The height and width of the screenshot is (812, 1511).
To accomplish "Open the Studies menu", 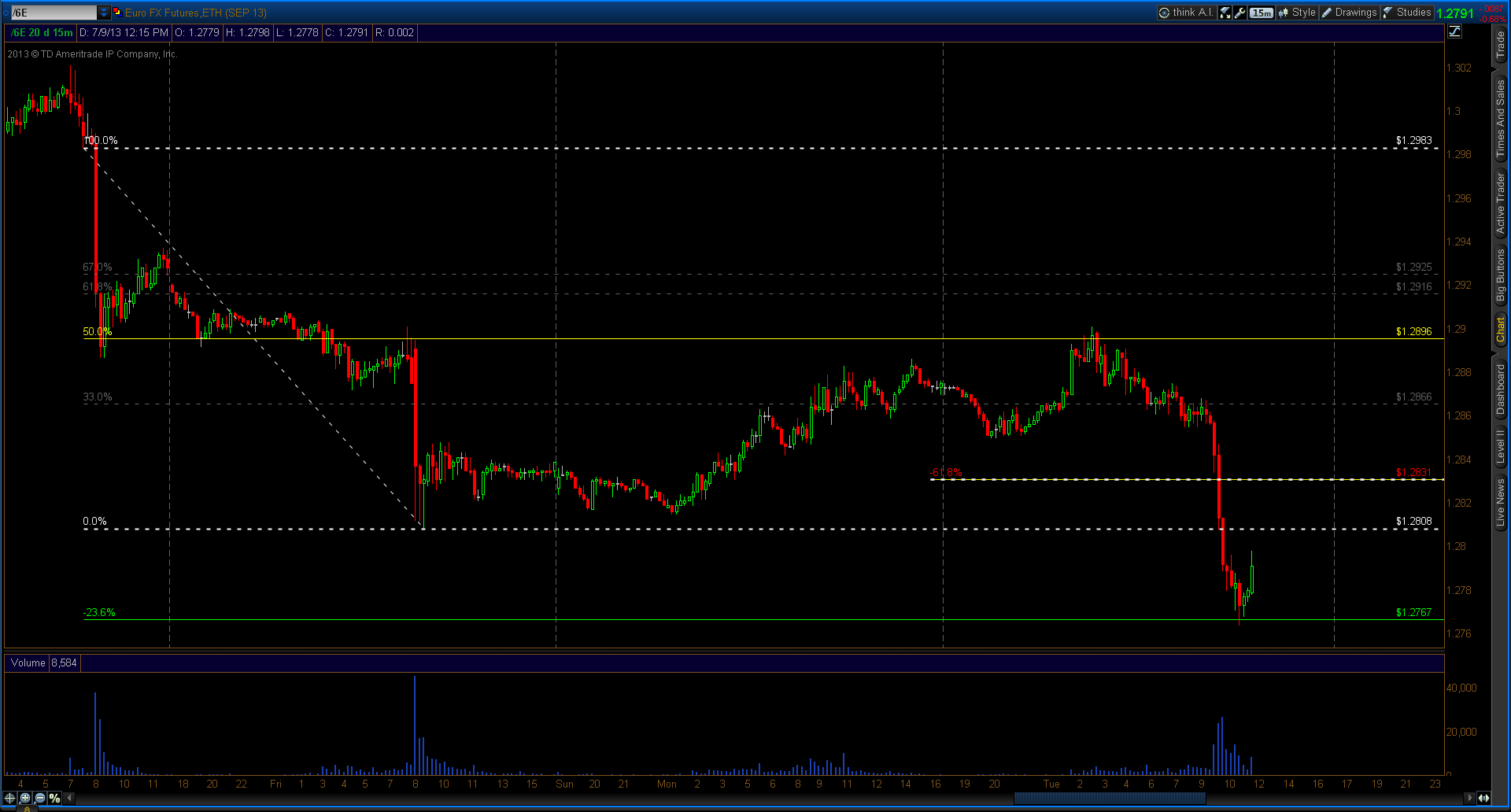I will [x=1407, y=13].
